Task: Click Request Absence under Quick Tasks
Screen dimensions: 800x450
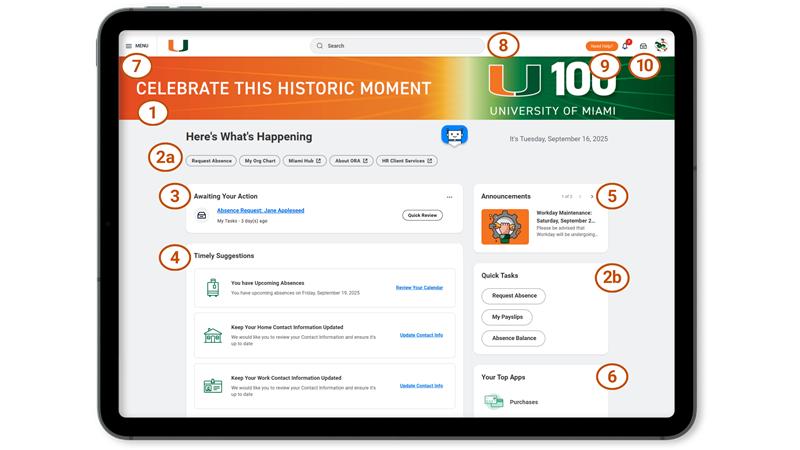Action: pos(514,296)
